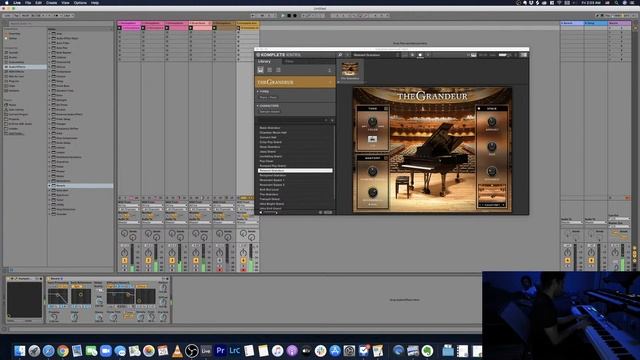Select the Piano / Keys type tag
This screenshot has height=360, width=640.
268,98
